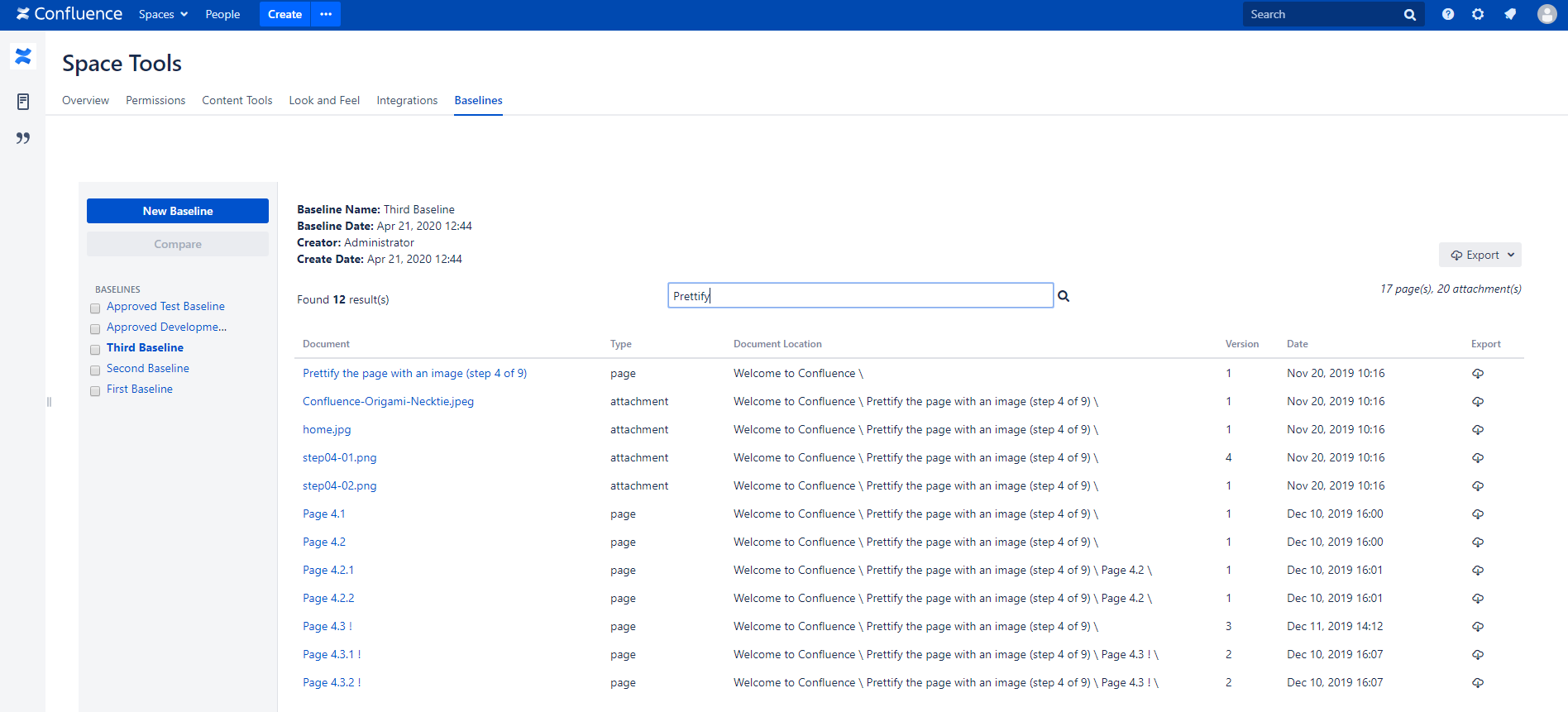The image size is (1568, 712).
Task: Go to the Content Tools tab
Action: [237, 100]
